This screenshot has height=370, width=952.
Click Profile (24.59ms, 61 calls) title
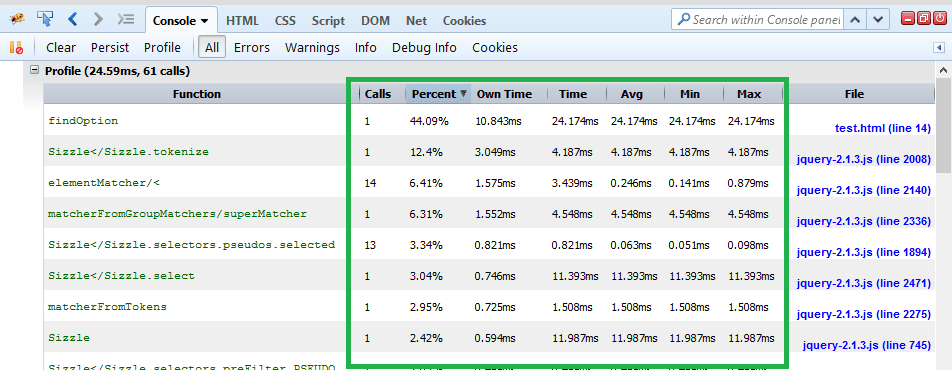117,71
